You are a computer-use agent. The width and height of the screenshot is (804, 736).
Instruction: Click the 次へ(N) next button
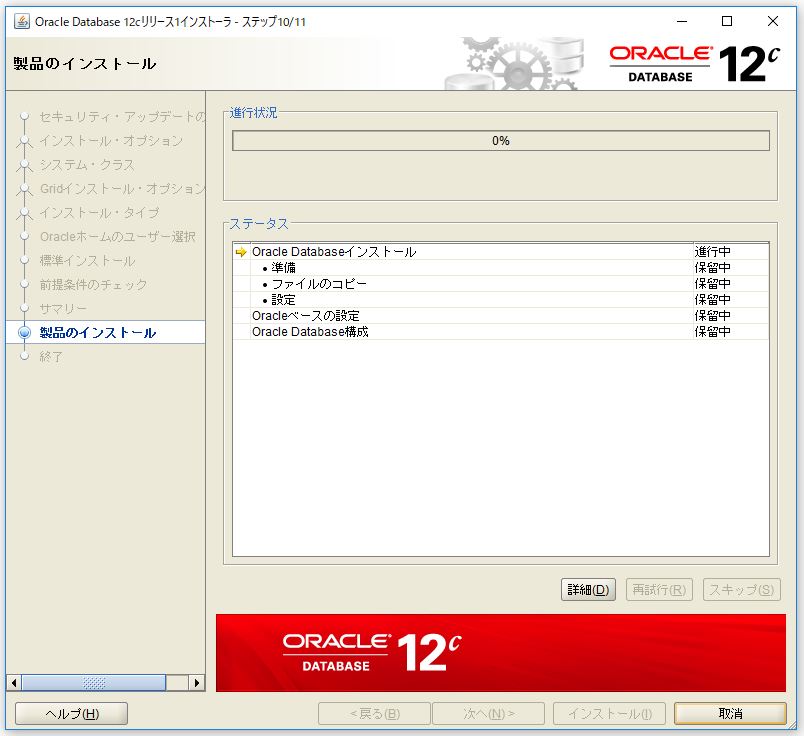coord(489,713)
